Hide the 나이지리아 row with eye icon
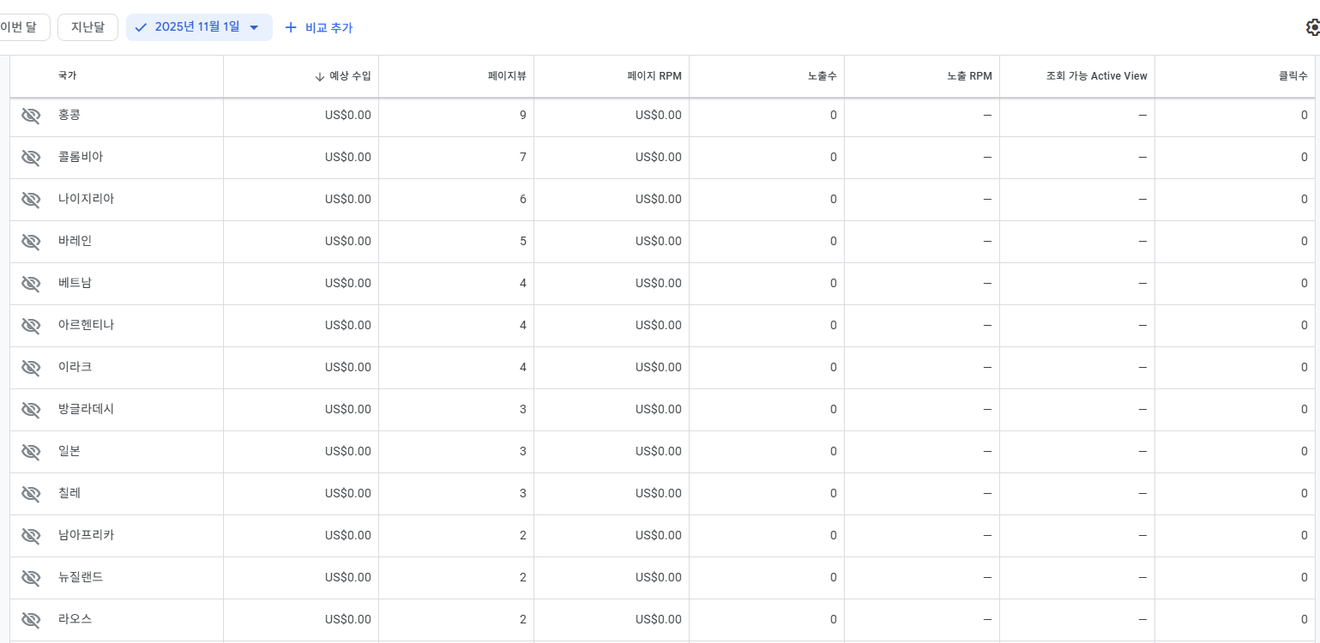The image size is (1320, 643). [x=31, y=199]
